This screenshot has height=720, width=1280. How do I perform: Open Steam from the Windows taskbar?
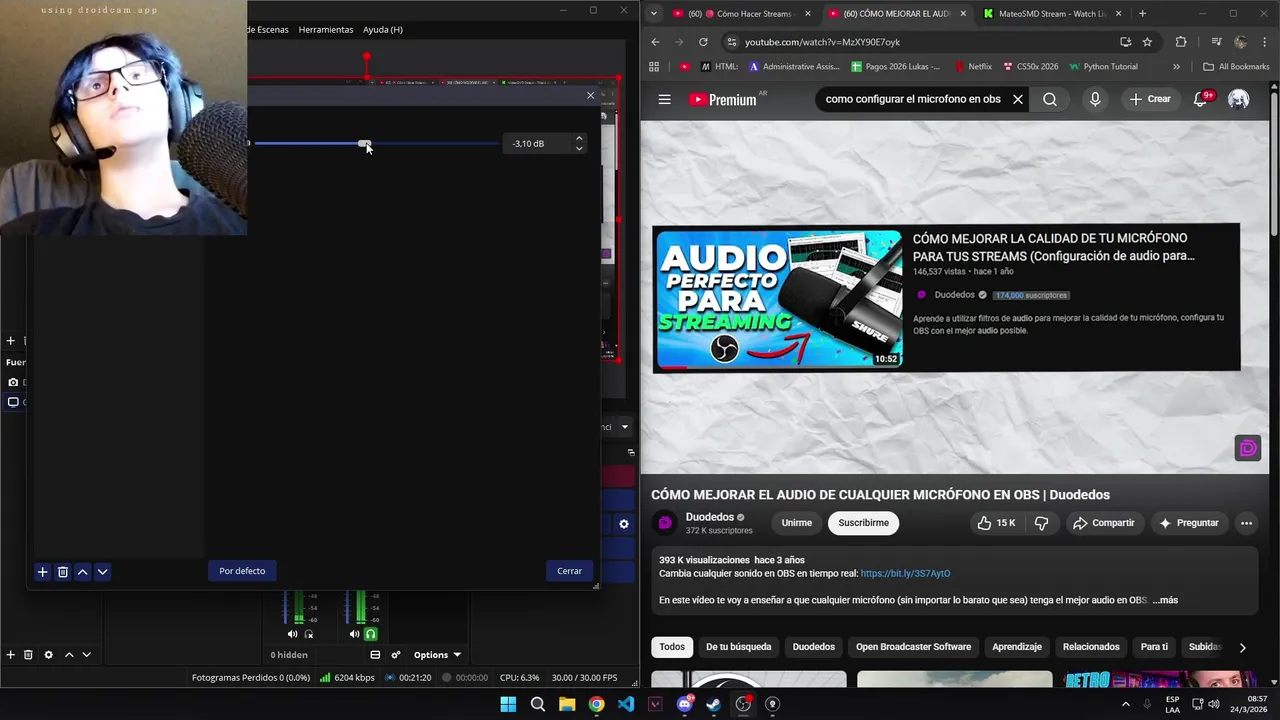click(x=713, y=704)
